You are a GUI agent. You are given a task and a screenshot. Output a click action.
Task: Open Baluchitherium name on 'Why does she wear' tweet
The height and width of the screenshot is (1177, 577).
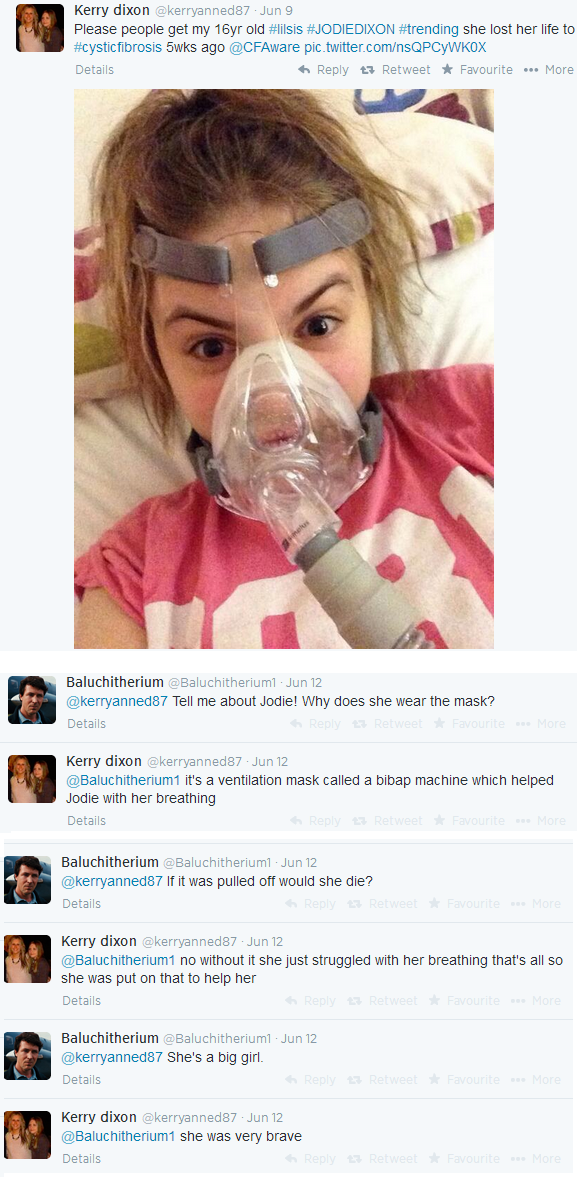click(115, 682)
